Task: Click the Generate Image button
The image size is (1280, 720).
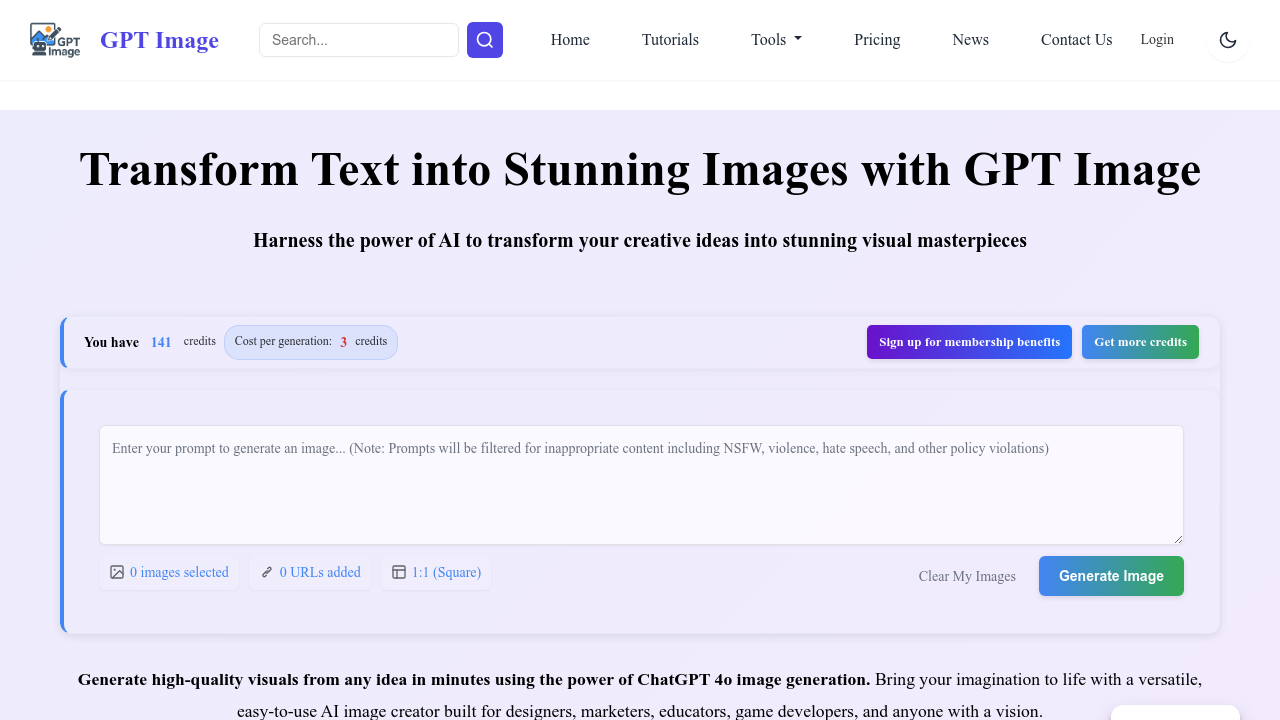Action: [x=1111, y=576]
